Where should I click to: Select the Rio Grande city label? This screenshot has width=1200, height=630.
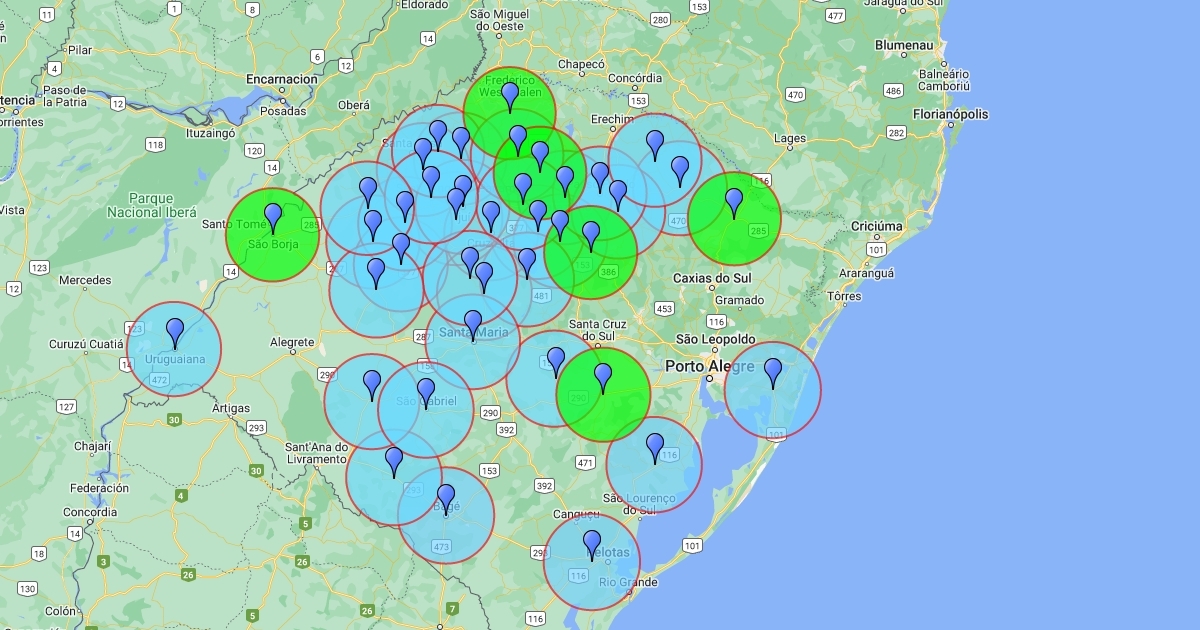628,582
